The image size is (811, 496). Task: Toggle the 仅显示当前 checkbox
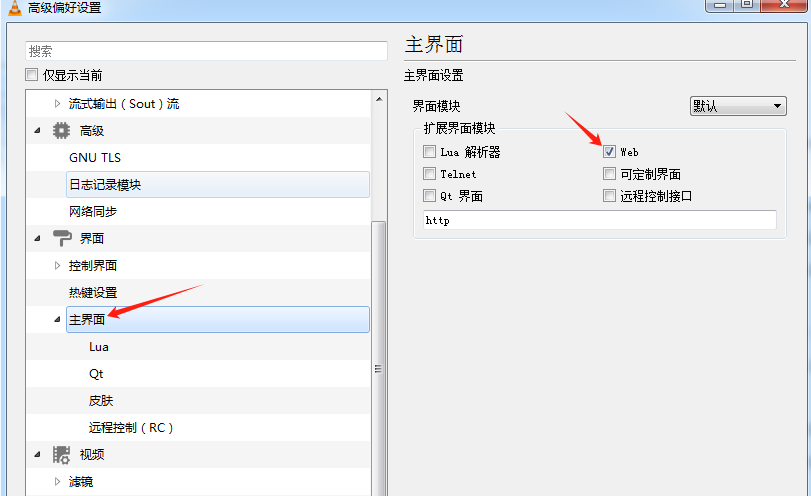[x=32, y=75]
